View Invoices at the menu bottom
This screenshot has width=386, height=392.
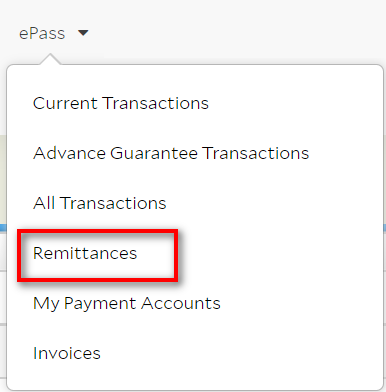click(67, 353)
